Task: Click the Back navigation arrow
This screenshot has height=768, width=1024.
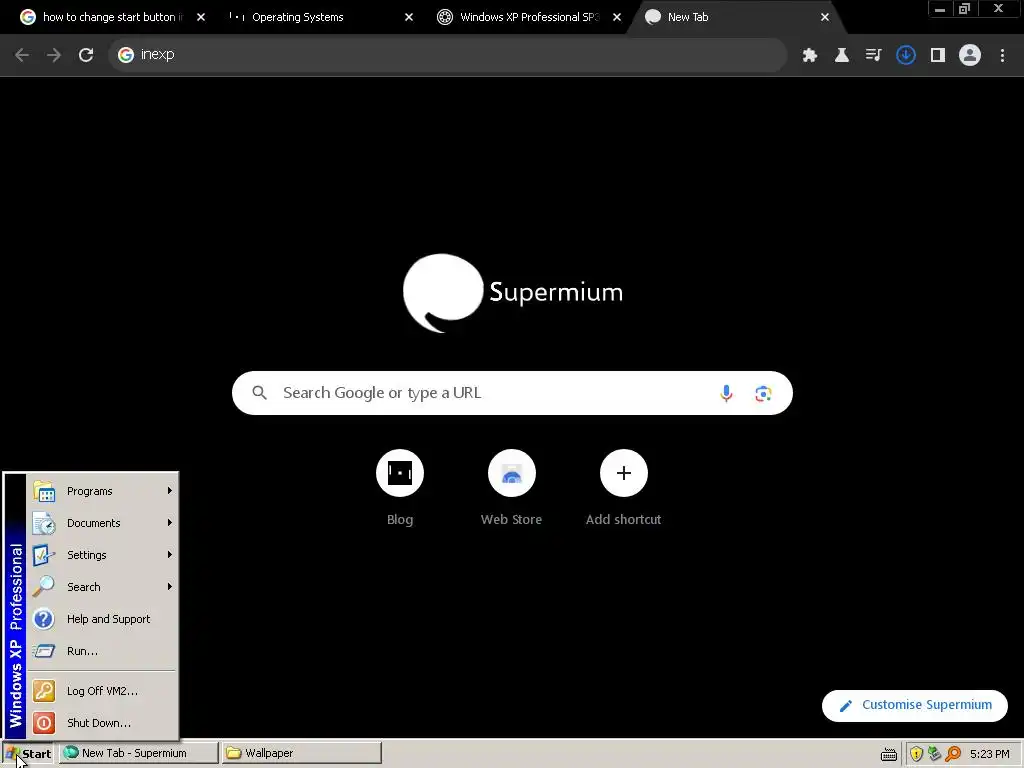Action: click(22, 55)
